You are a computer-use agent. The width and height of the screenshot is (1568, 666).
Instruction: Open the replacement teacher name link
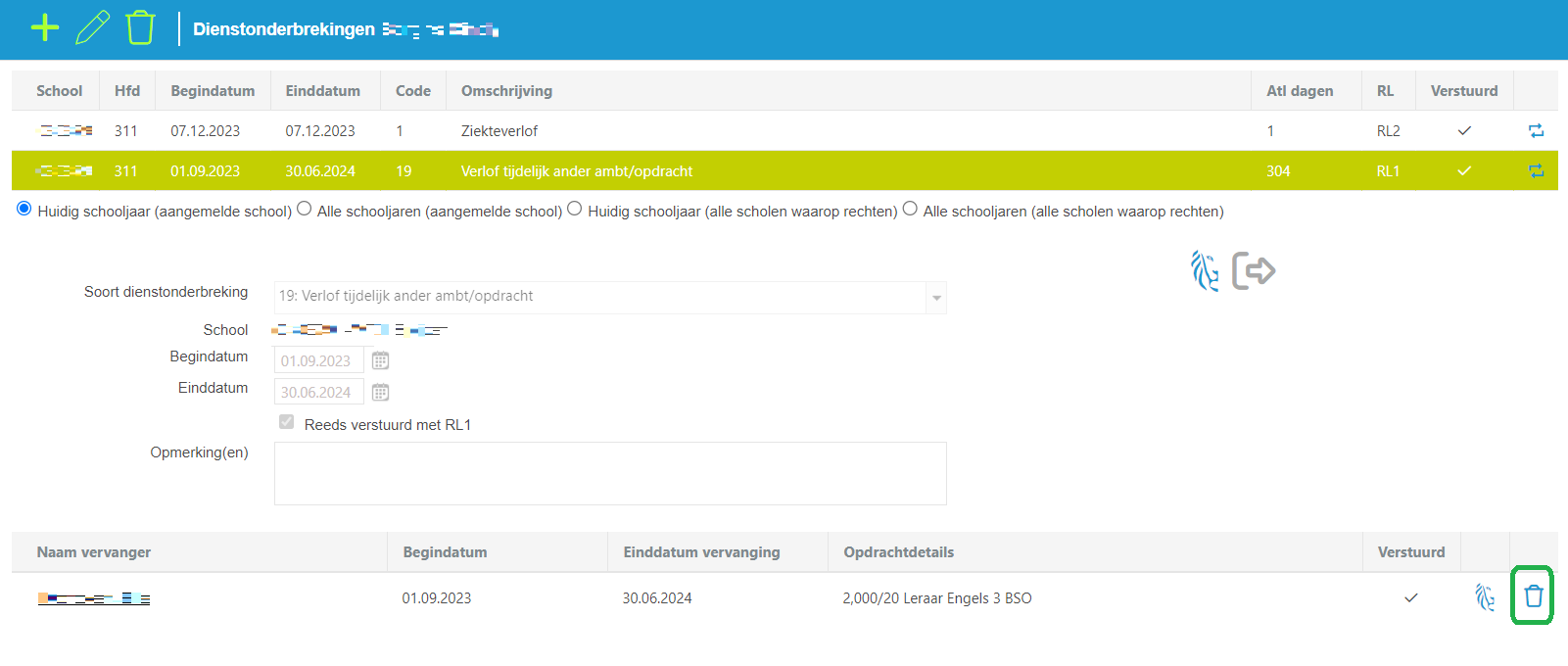point(94,598)
